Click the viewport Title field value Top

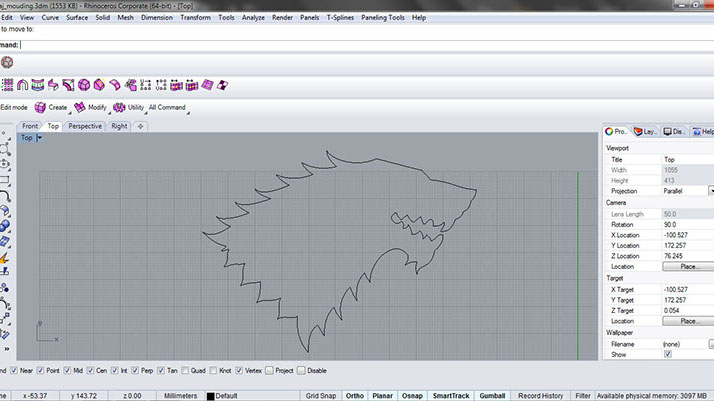pos(688,159)
